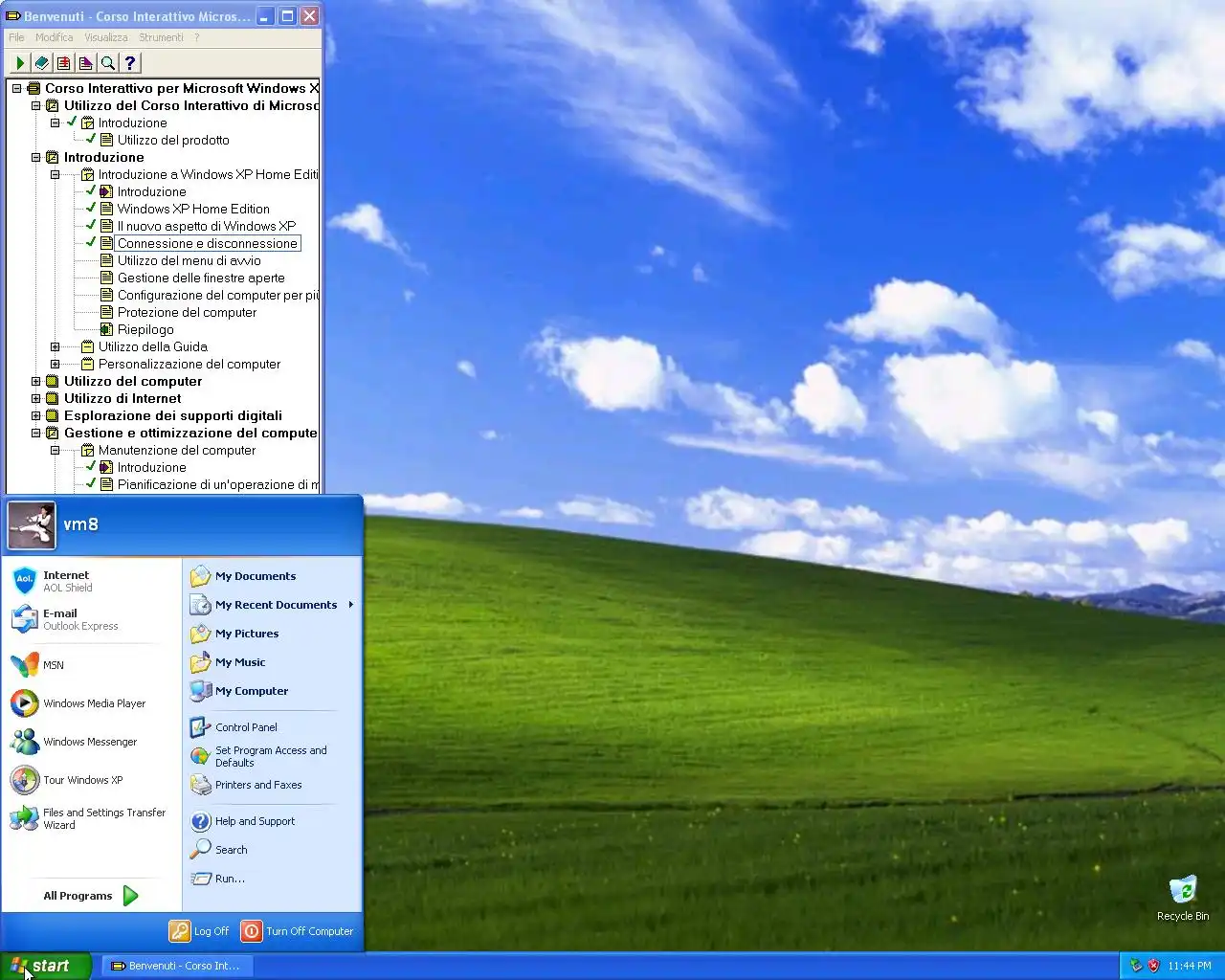1225x980 pixels.
Task: Click the purple page toolbar icon
Action: coord(85,63)
